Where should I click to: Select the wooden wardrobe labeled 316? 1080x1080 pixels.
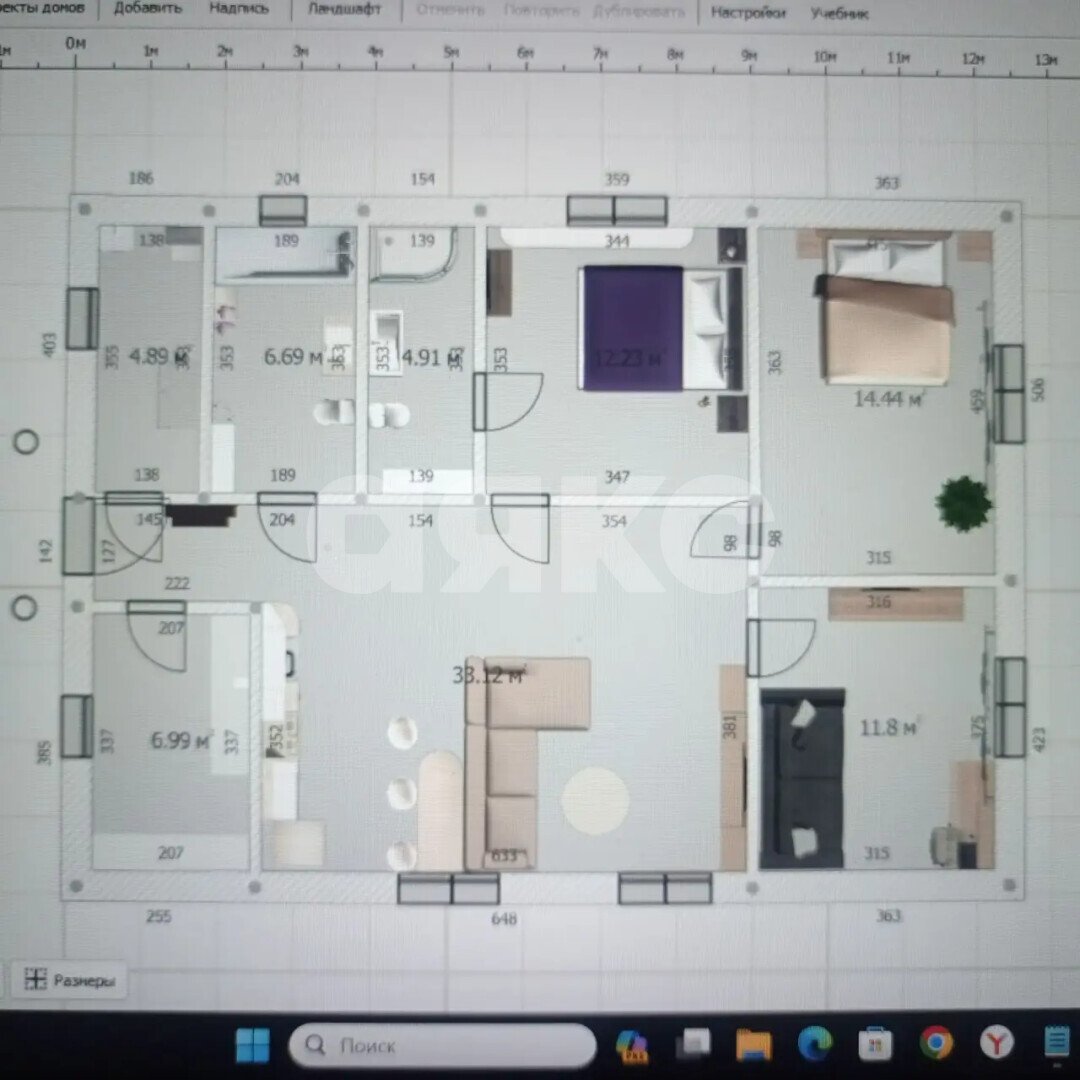[895, 603]
